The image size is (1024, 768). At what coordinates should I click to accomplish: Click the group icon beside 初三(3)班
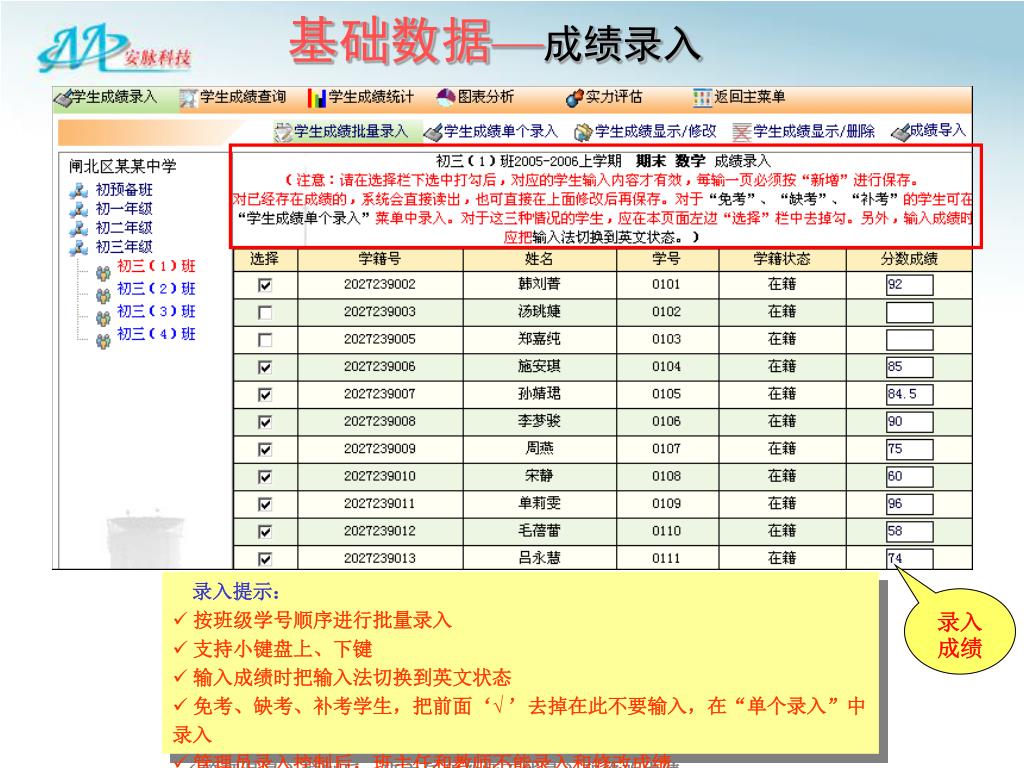[x=103, y=318]
